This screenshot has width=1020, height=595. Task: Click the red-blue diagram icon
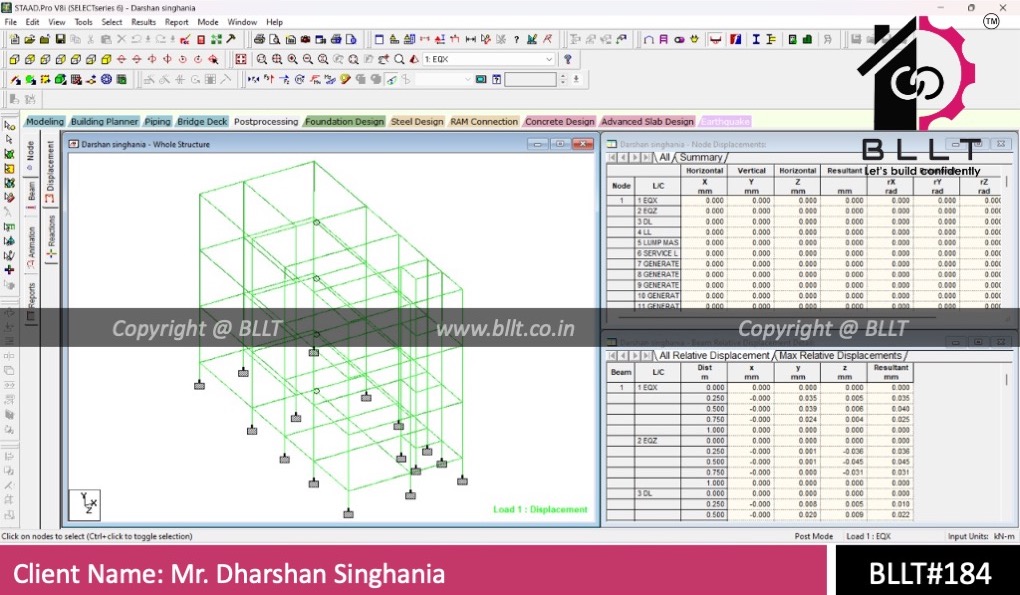pos(736,39)
